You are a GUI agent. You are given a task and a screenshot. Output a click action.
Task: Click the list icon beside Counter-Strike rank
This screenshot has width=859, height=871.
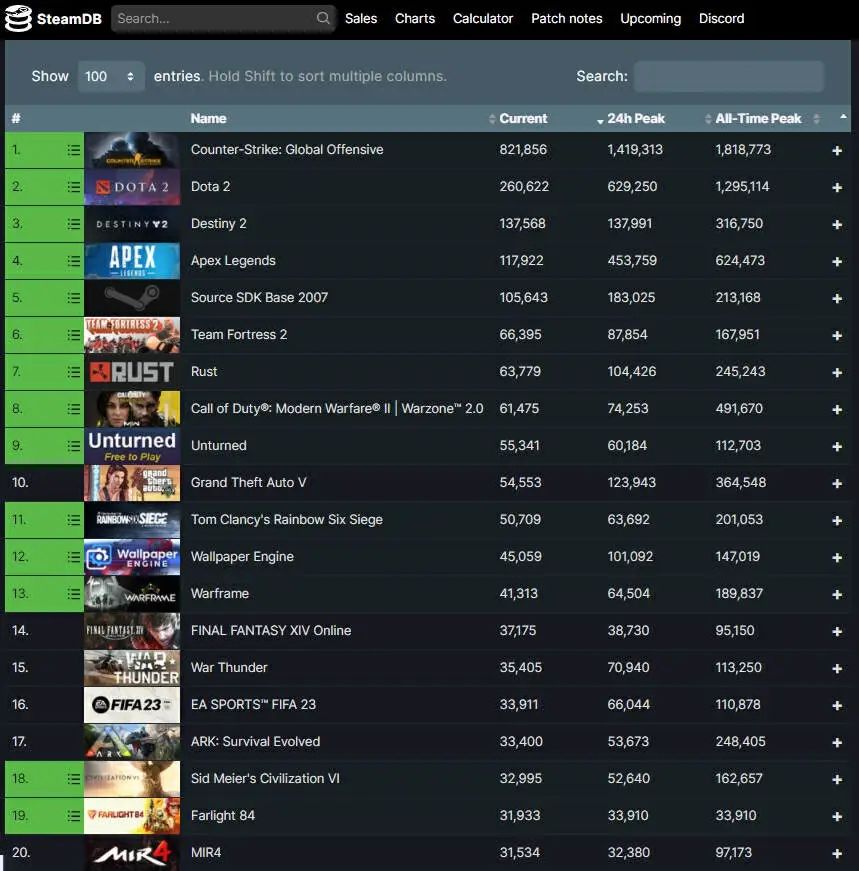pos(73,150)
